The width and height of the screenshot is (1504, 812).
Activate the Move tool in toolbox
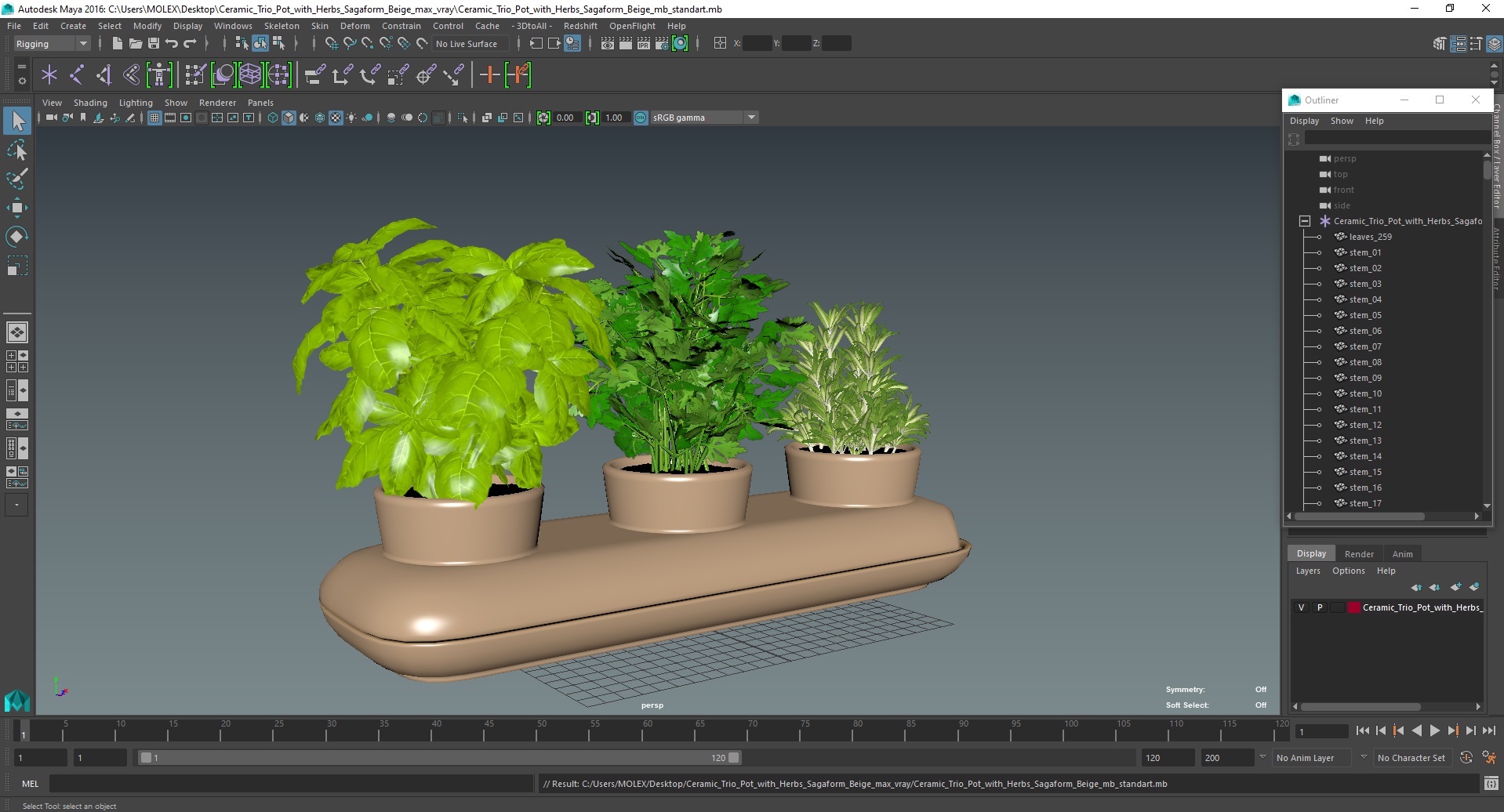coord(17,207)
